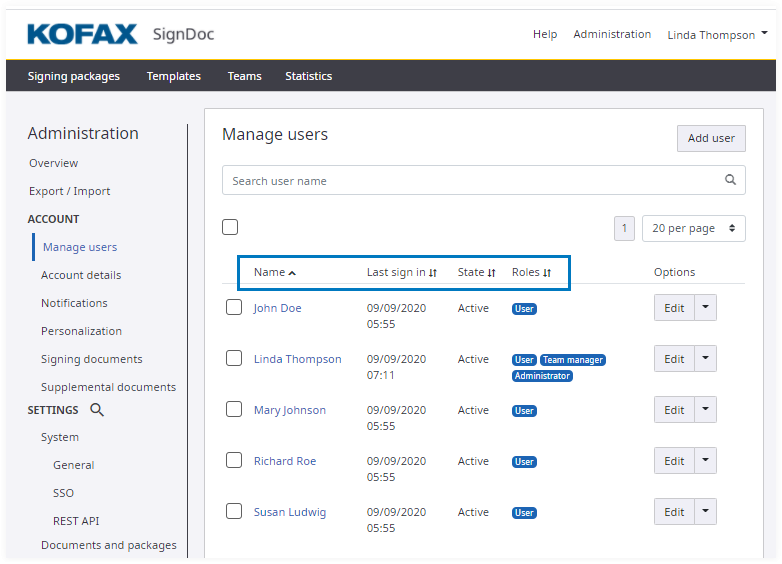Sort users by Name column arrow
782x564 pixels.
click(292, 273)
